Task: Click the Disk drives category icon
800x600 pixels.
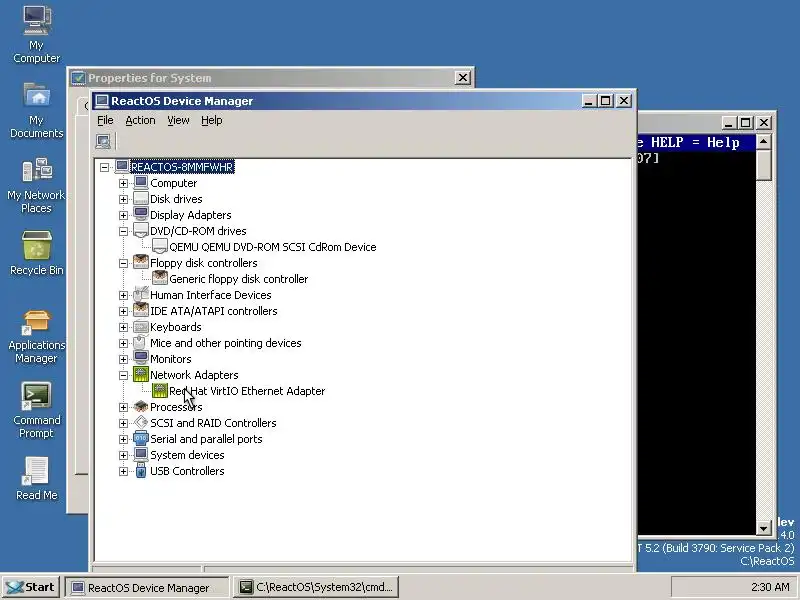Action: point(141,199)
